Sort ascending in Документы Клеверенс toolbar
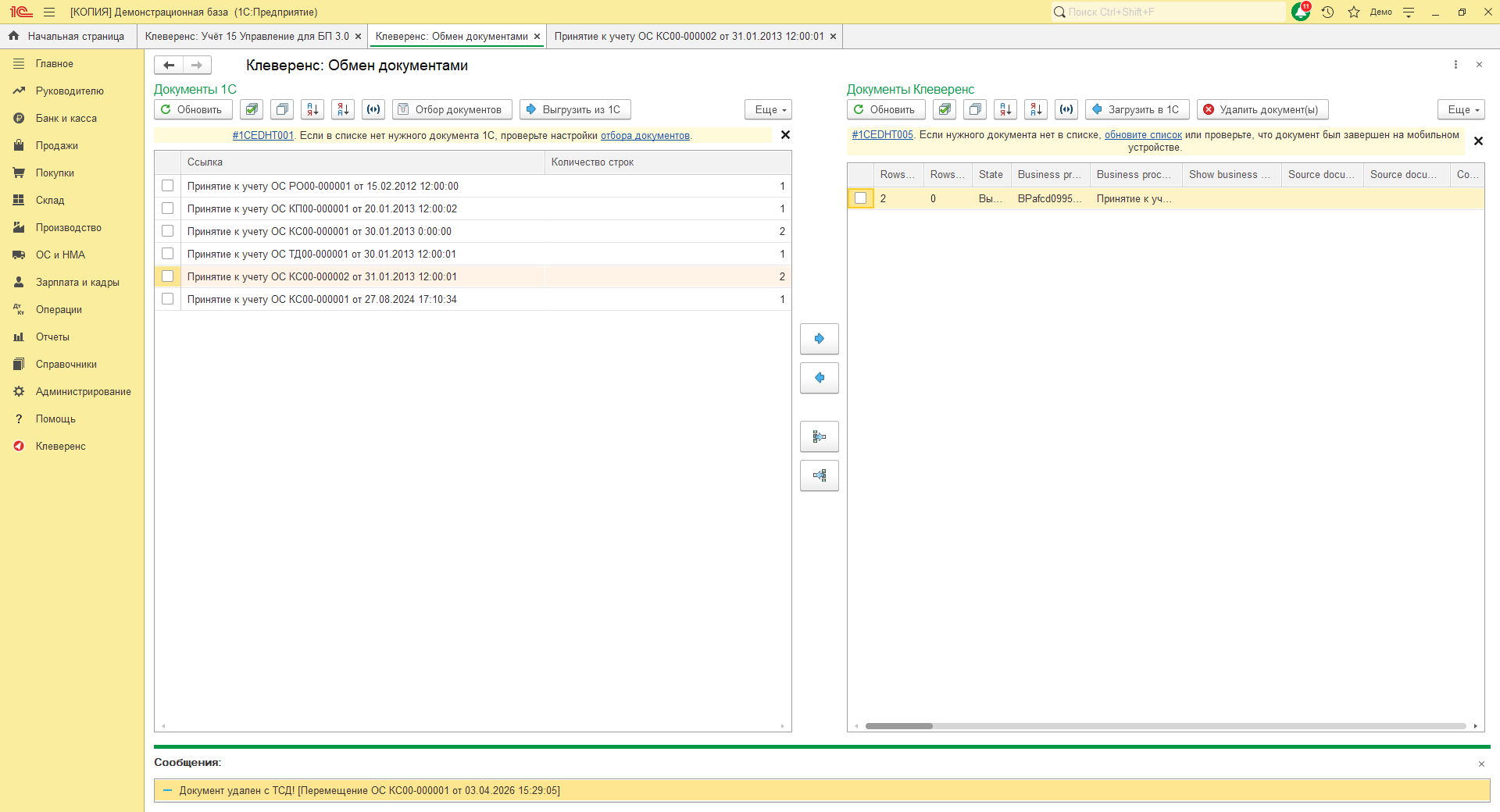The image size is (1500, 812). (1005, 109)
